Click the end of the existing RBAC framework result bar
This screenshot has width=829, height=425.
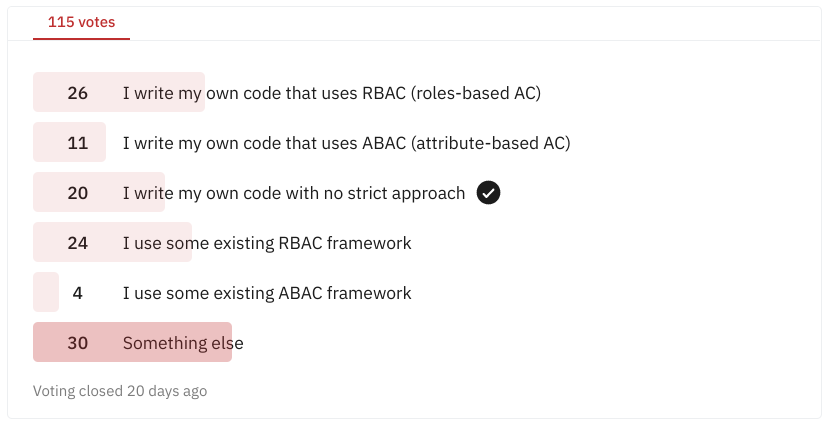[x=188, y=243]
